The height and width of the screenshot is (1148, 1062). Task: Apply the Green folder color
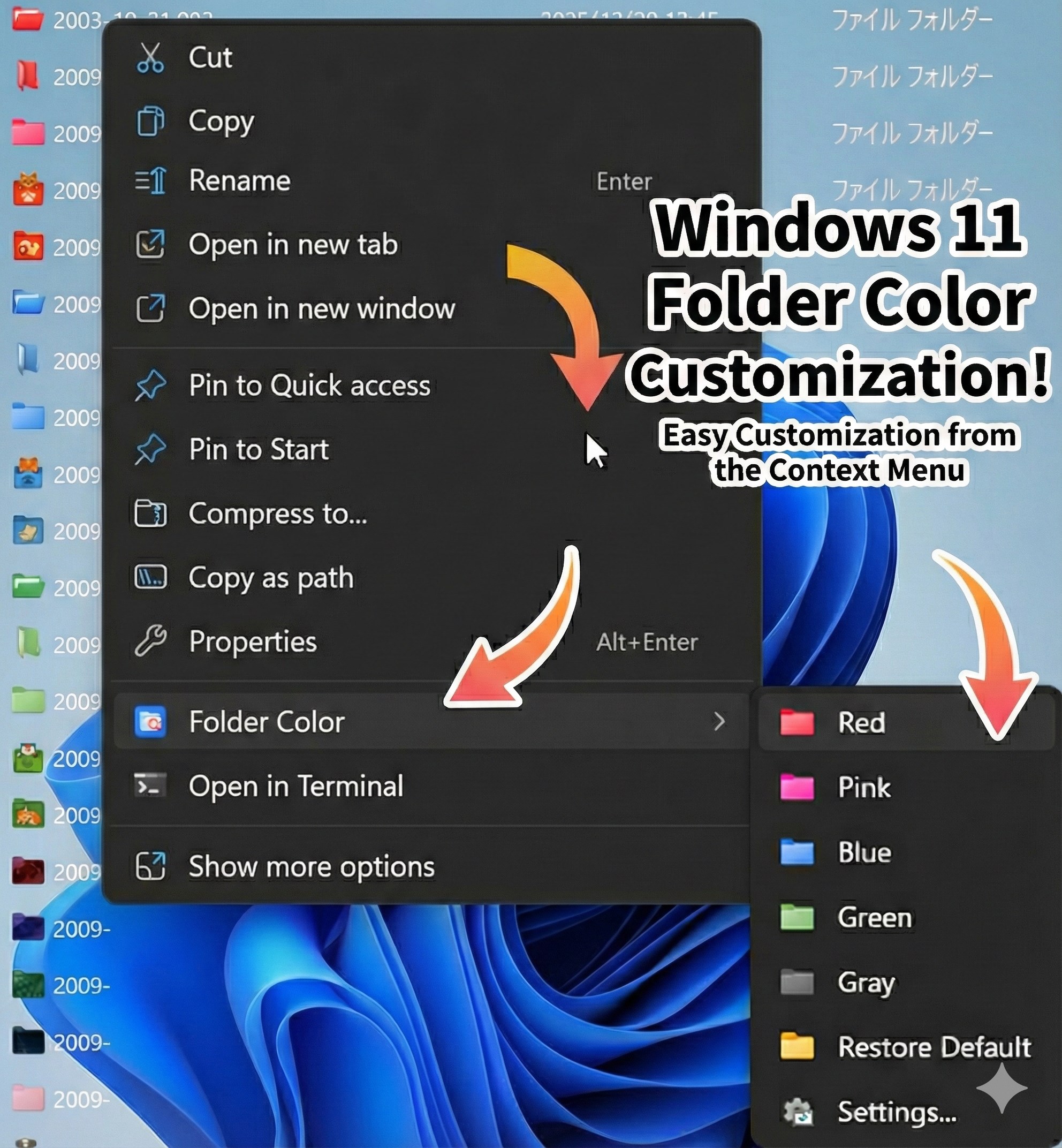pos(907,917)
